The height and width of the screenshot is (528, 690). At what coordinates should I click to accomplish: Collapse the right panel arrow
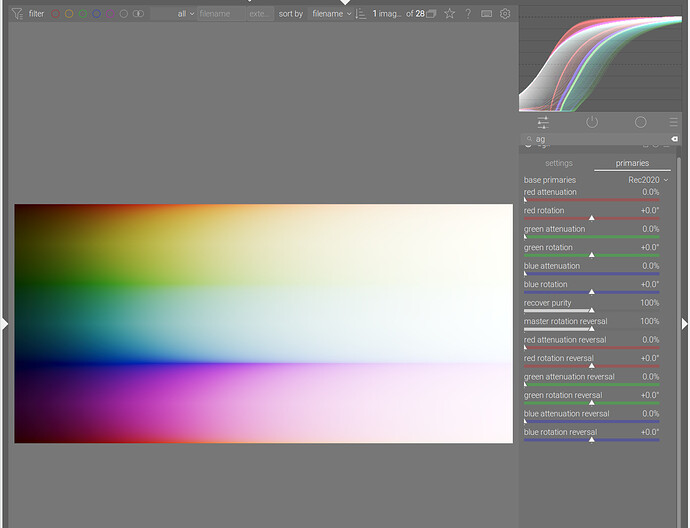click(x=685, y=324)
